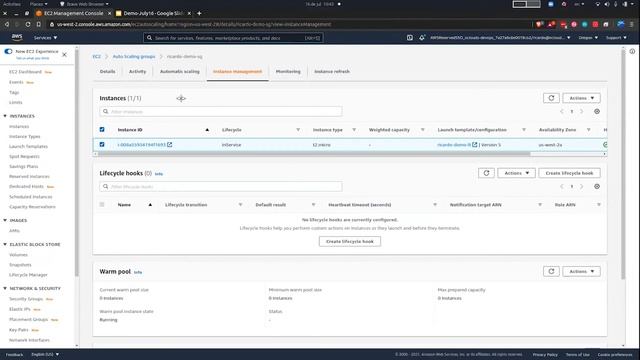Click the main page vertical scrollbar
This screenshot has width=640, height=360.
click(x=623, y=165)
